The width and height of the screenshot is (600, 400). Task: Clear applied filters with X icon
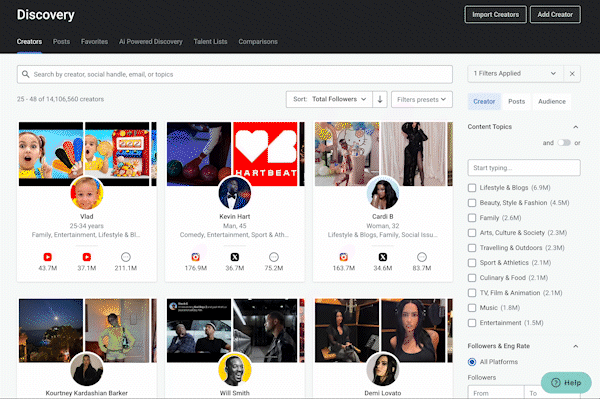(x=572, y=73)
